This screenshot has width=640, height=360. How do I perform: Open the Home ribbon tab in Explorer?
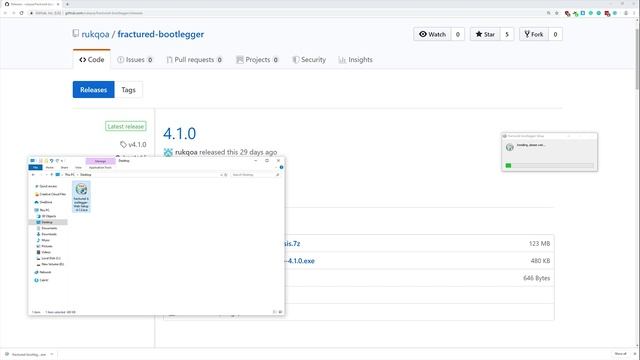point(50,167)
